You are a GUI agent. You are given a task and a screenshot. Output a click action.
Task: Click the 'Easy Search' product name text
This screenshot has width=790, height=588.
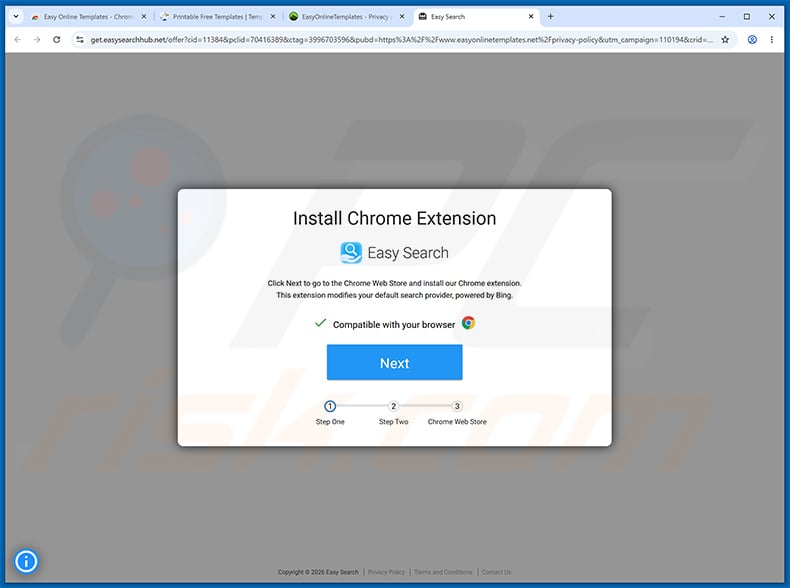point(408,252)
